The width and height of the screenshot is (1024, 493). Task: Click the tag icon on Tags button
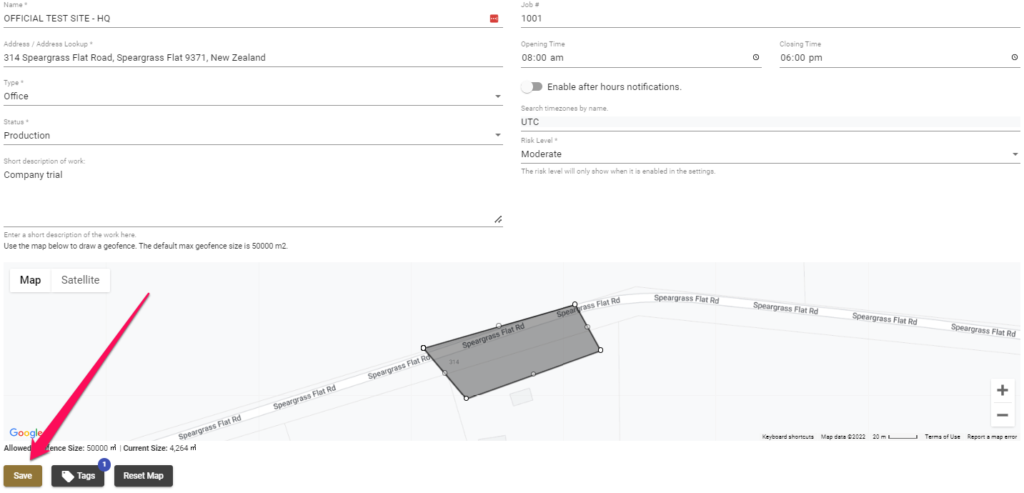pos(67,476)
